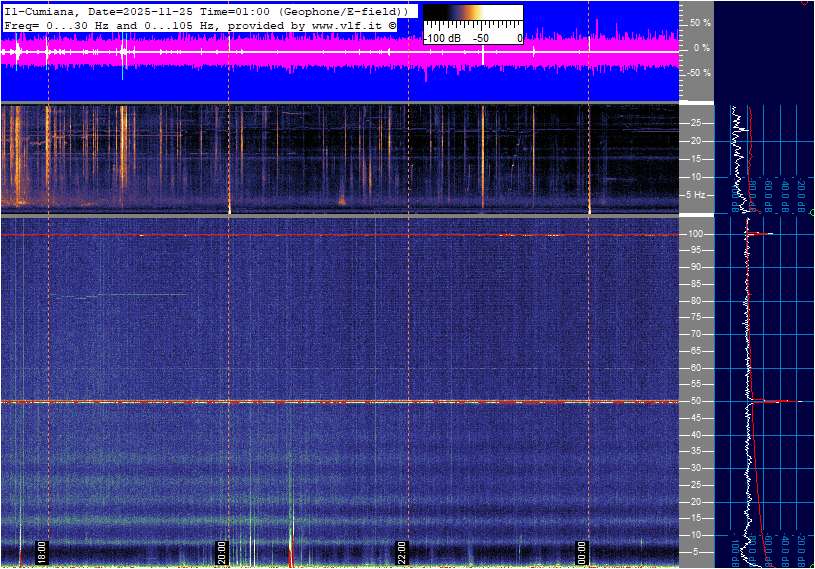
Task: Click the -50 % amplitude scale label
Action: (698, 73)
